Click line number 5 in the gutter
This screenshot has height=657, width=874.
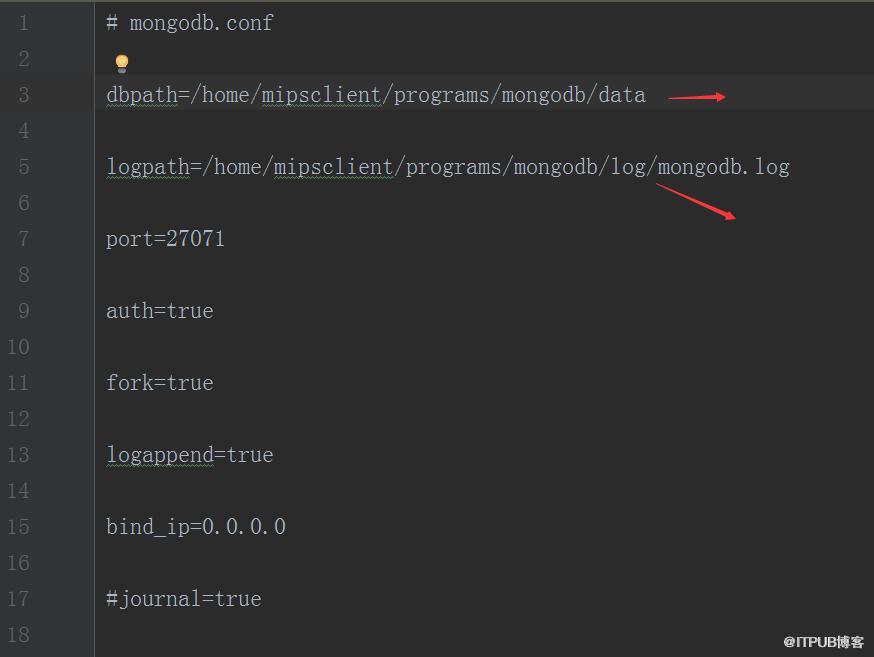(23, 167)
